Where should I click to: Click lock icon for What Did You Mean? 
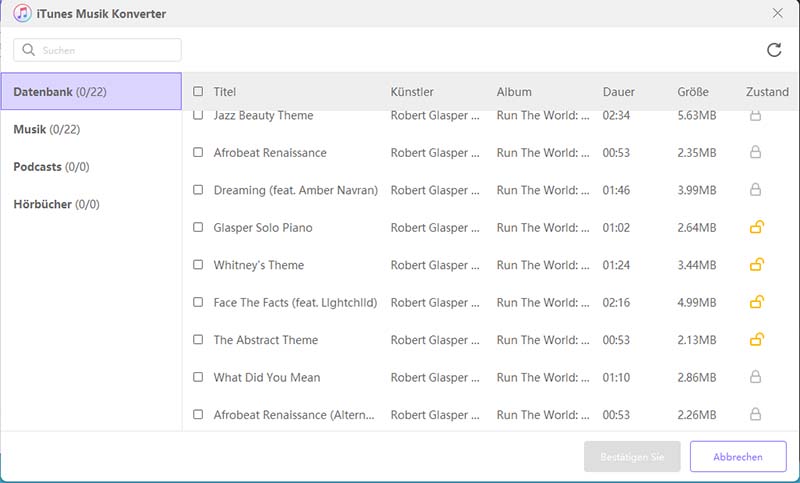coord(755,377)
